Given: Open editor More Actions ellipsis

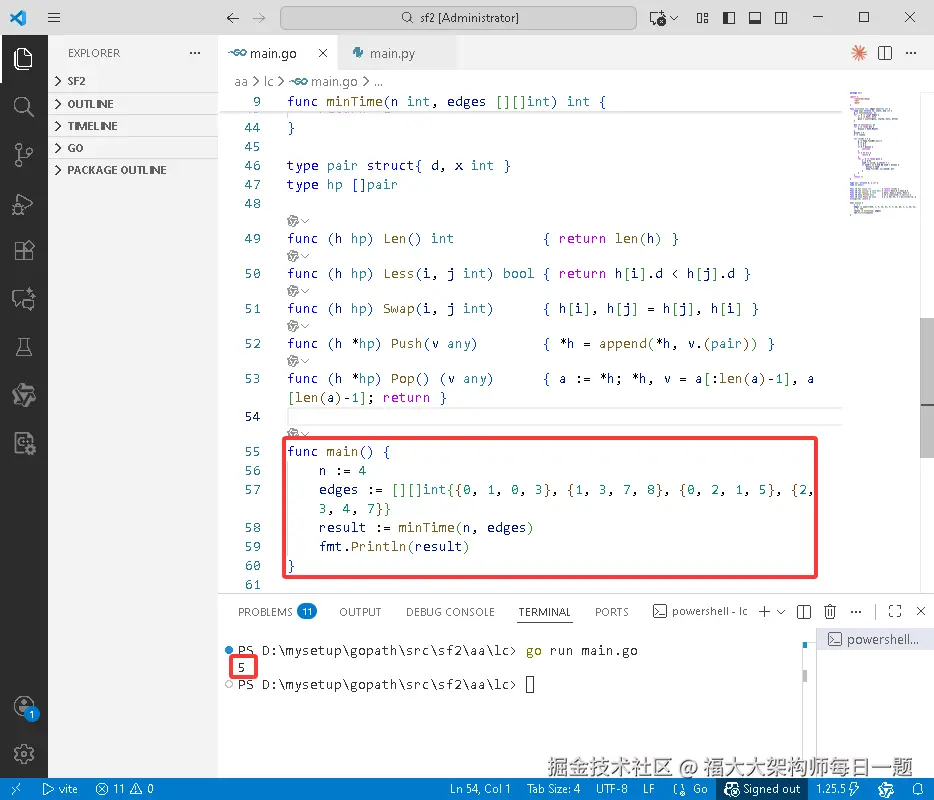Looking at the screenshot, I should 911,53.
